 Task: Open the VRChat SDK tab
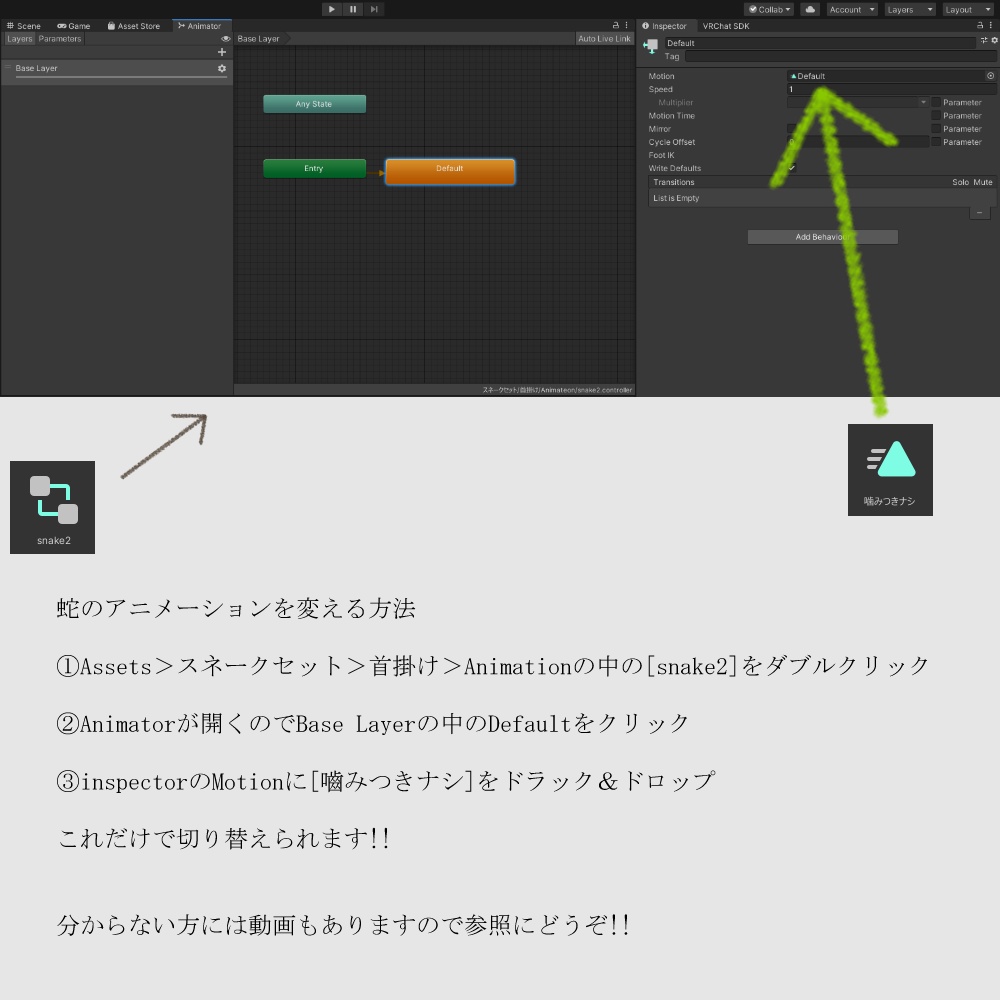(726, 25)
